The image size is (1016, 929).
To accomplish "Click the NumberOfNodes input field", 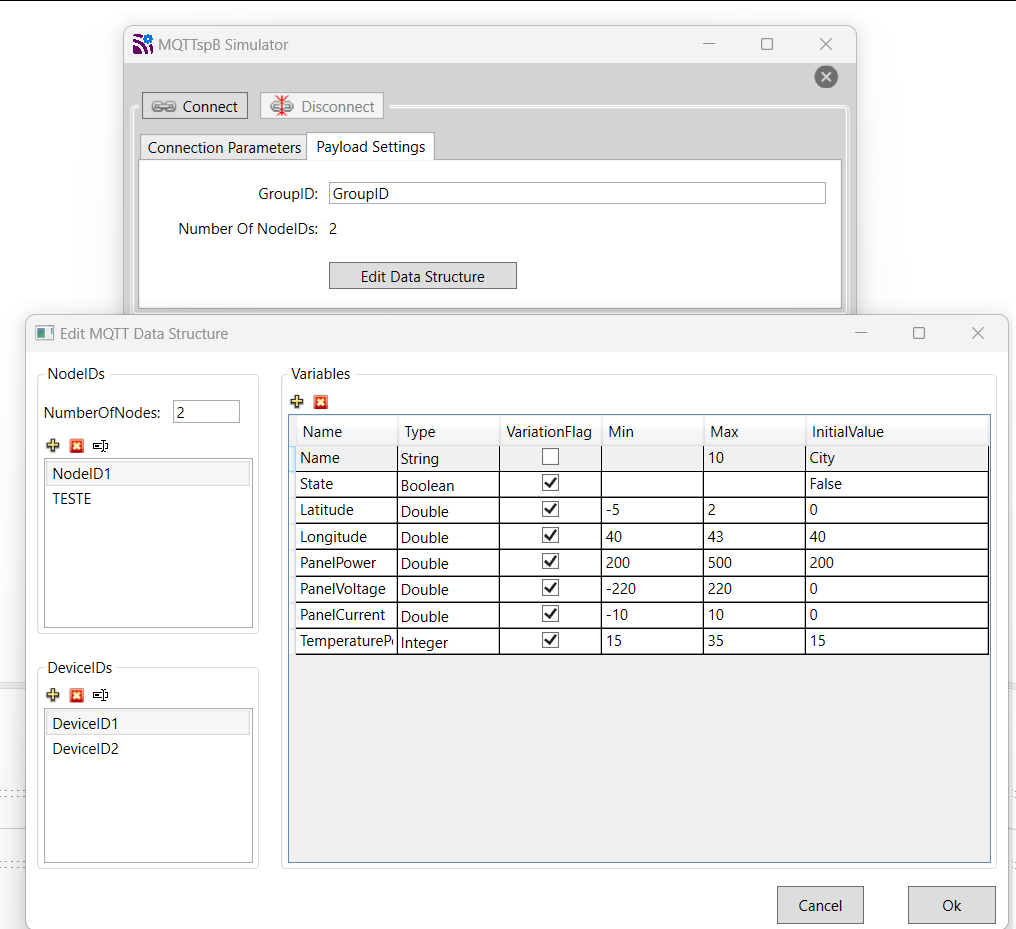I will click(x=206, y=411).
